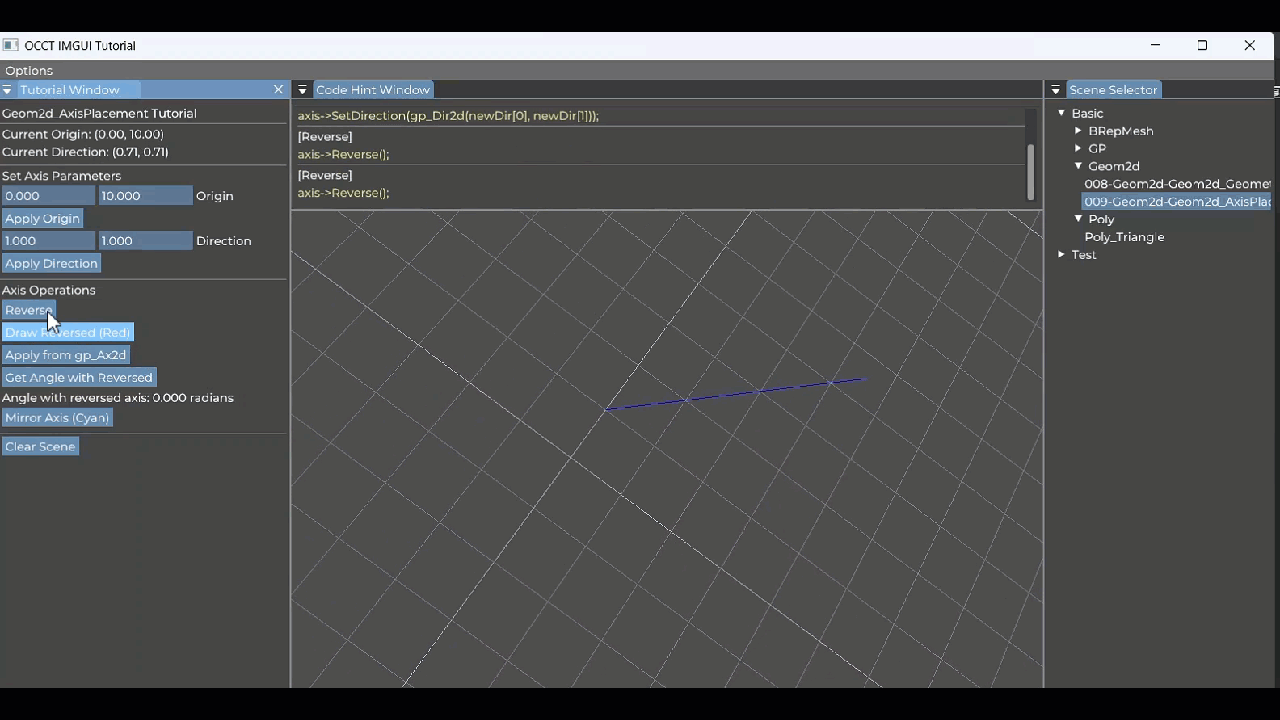Collapse the Scene Selector panel arrow
The height and width of the screenshot is (720, 1280).
tap(1056, 90)
